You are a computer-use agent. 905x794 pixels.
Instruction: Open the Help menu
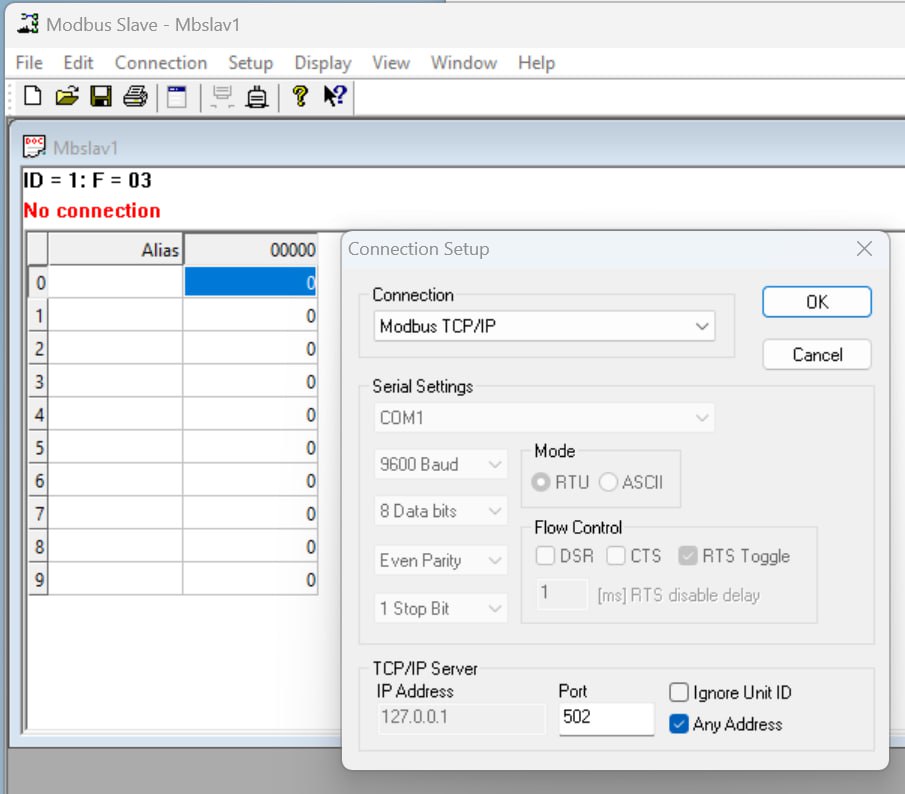(x=536, y=63)
